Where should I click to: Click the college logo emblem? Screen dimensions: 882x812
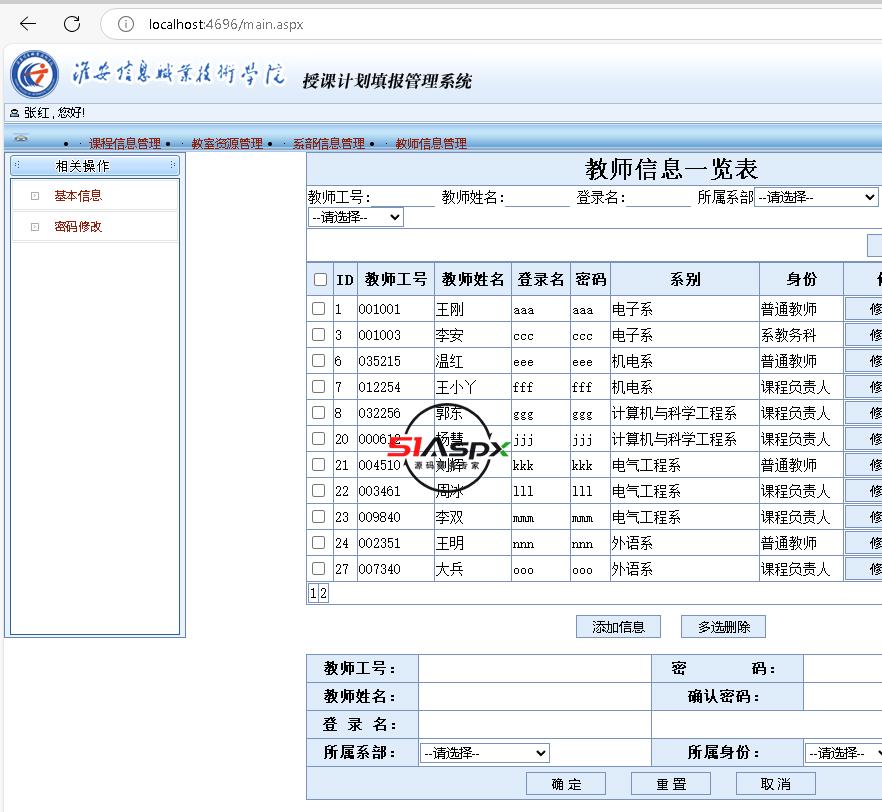pos(35,74)
